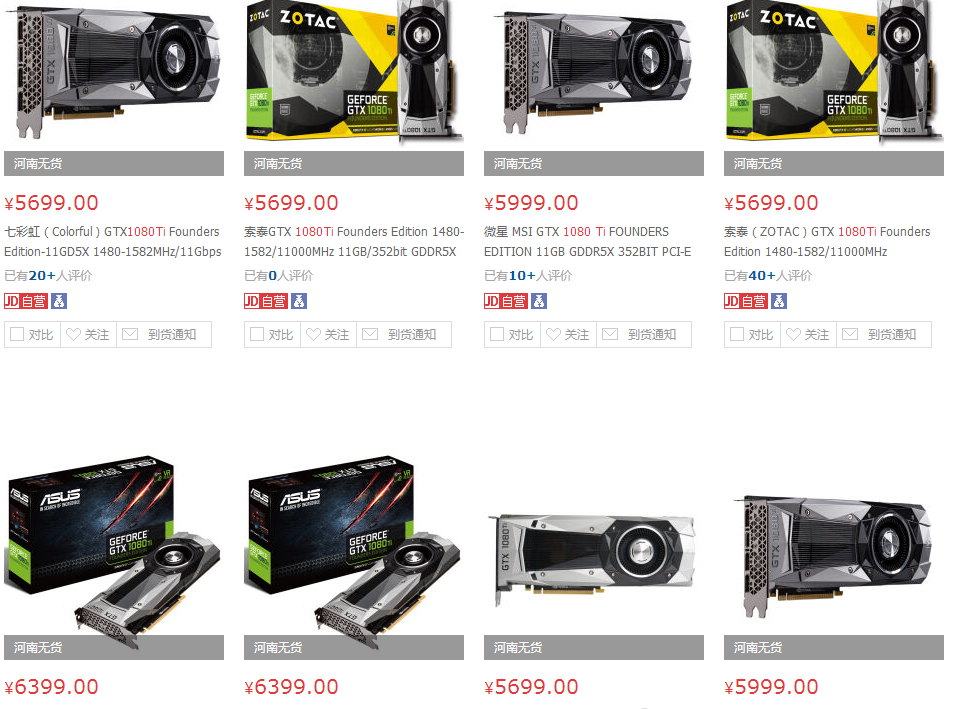
Task: Click blue badge icon beside first JD自营 tag
Action: pyautogui.click(x=59, y=301)
